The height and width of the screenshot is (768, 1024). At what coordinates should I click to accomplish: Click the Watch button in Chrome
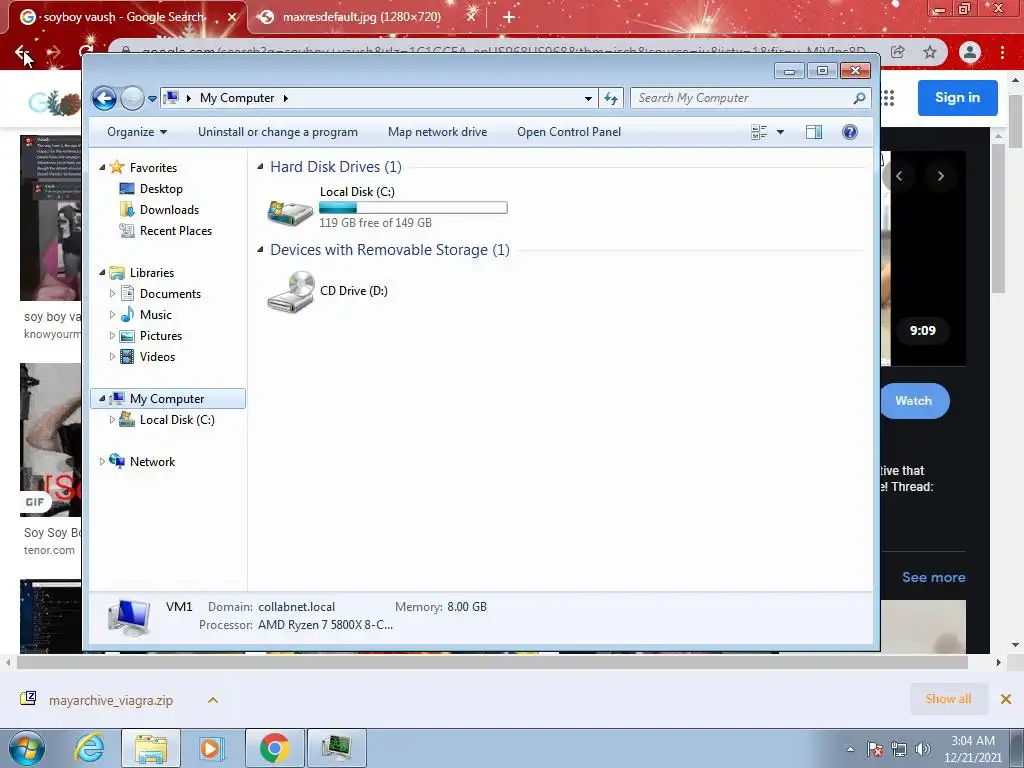click(x=914, y=401)
